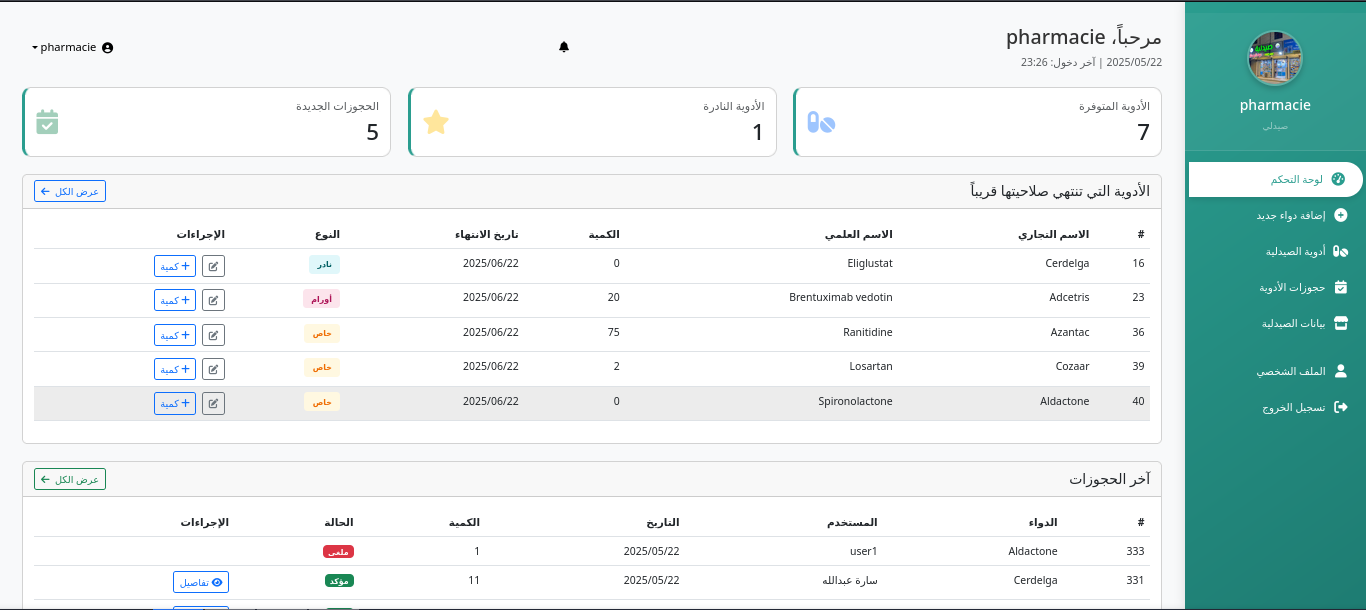Open لوحة التحكم dashboard menu item
The width and height of the screenshot is (1366, 610).
click(1275, 179)
